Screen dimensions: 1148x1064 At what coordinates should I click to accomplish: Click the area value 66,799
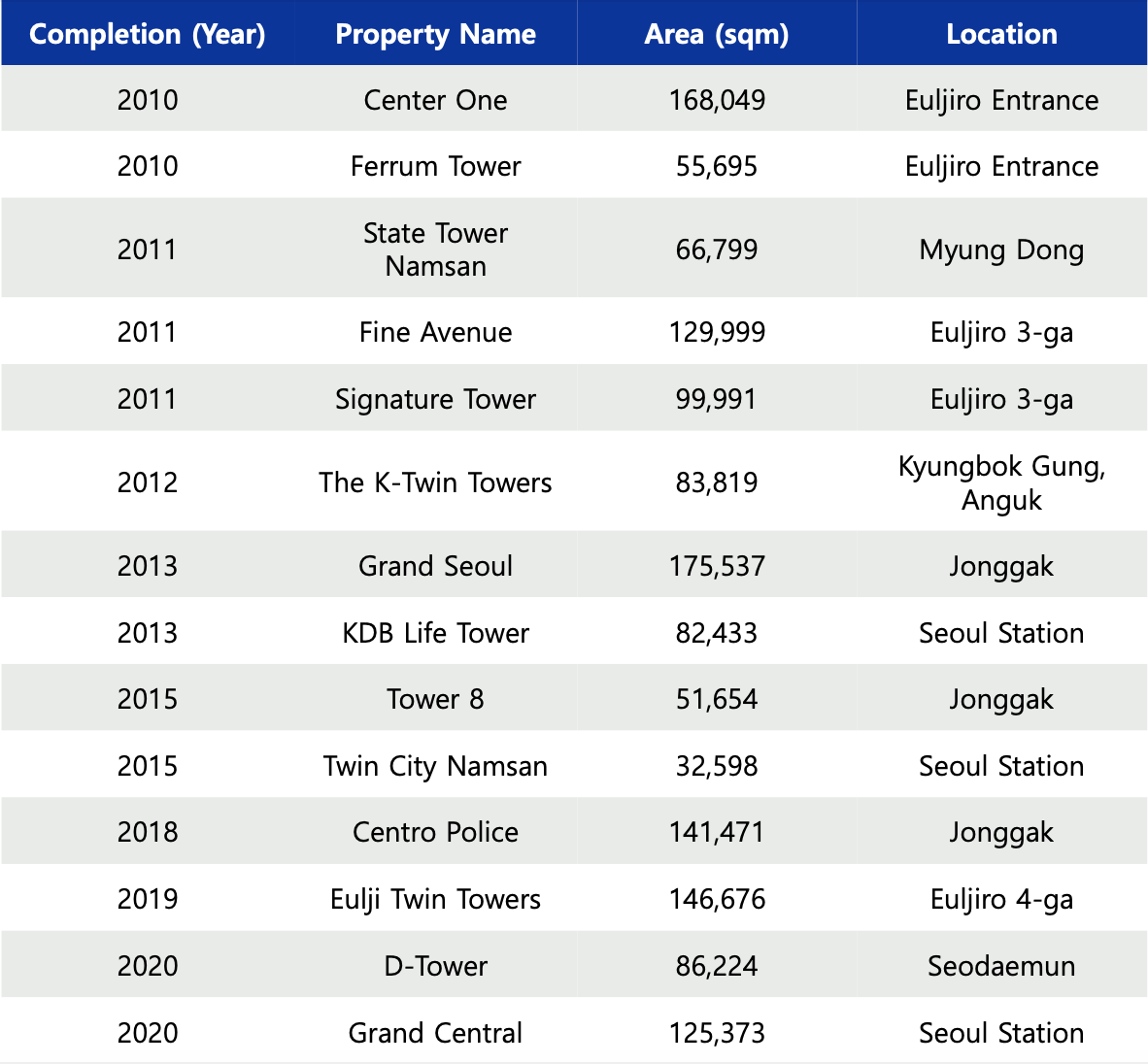pyautogui.click(x=717, y=249)
